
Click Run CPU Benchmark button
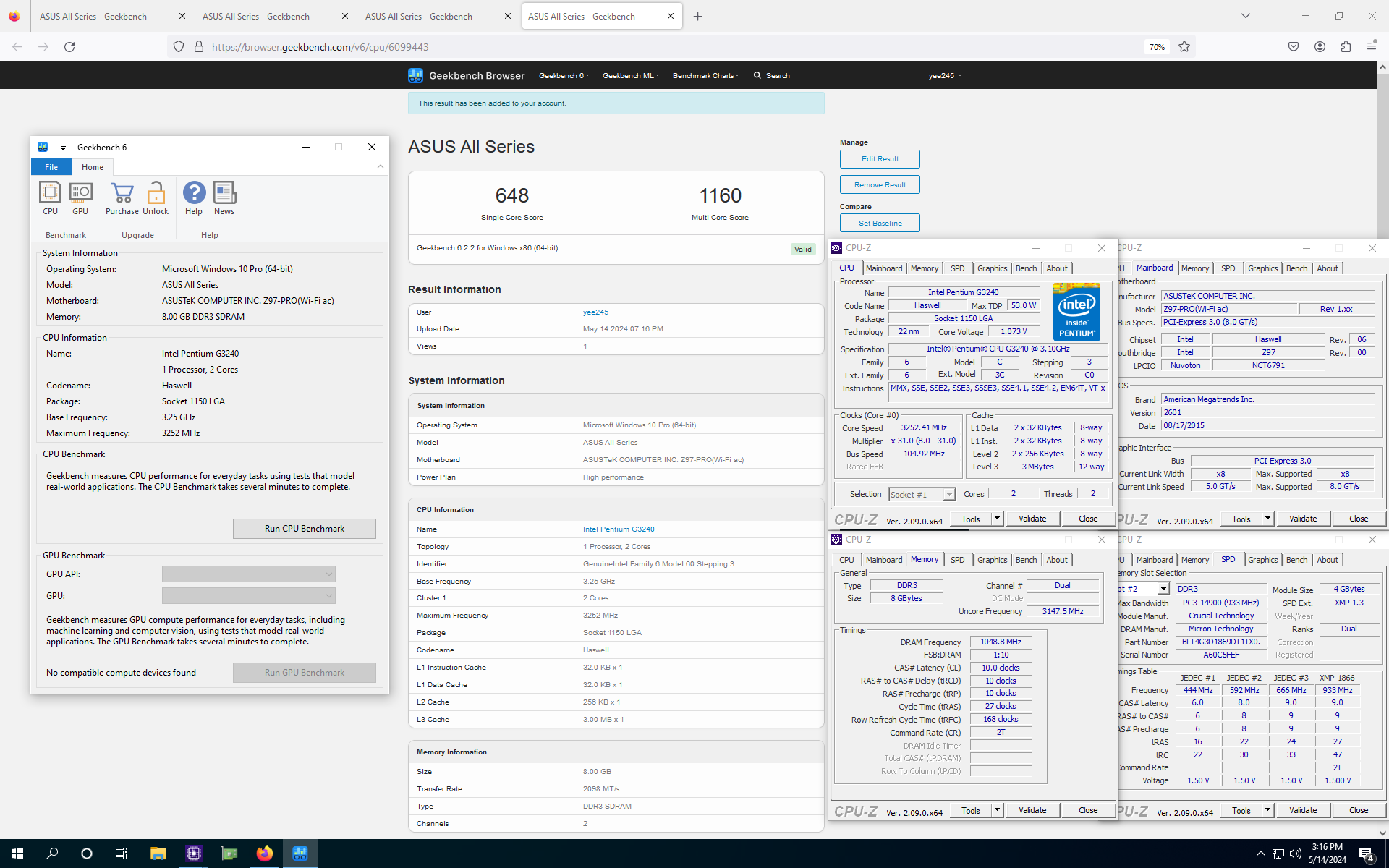click(x=305, y=529)
